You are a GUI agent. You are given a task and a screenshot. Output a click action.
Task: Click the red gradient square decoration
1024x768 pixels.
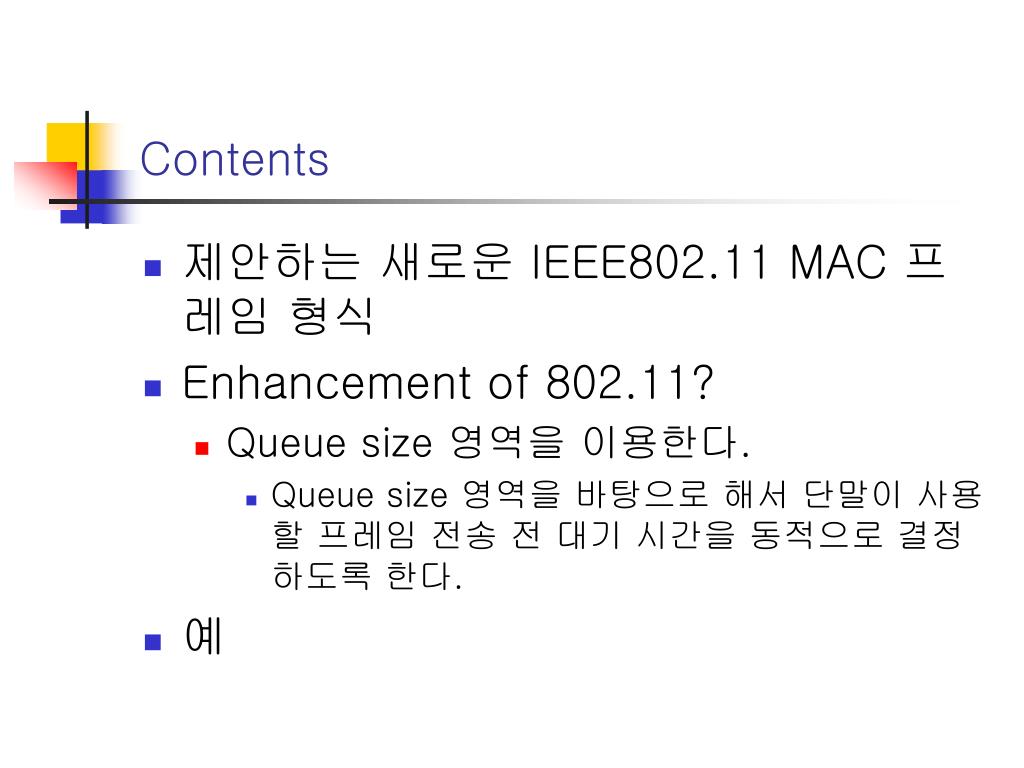point(44,183)
